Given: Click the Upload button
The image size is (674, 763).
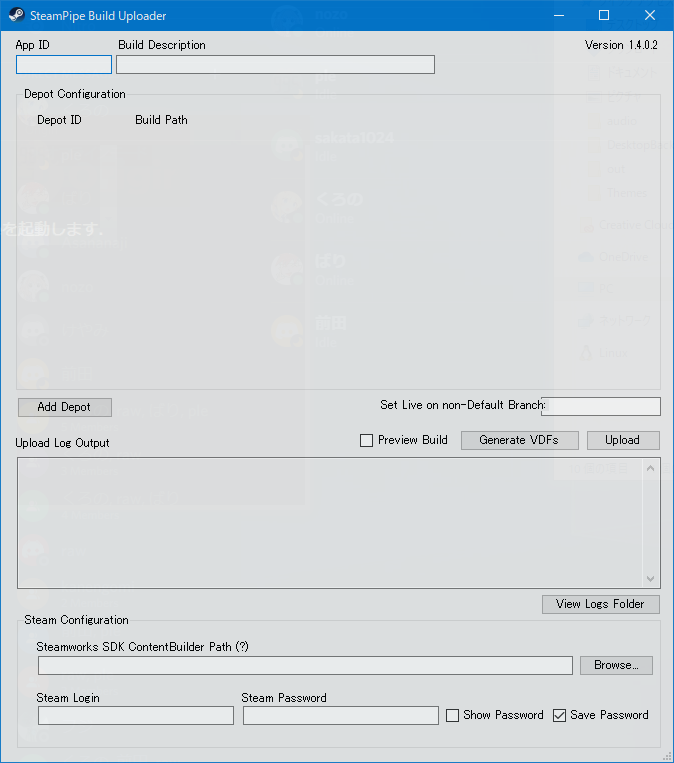Looking at the screenshot, I should pos(623,440).
